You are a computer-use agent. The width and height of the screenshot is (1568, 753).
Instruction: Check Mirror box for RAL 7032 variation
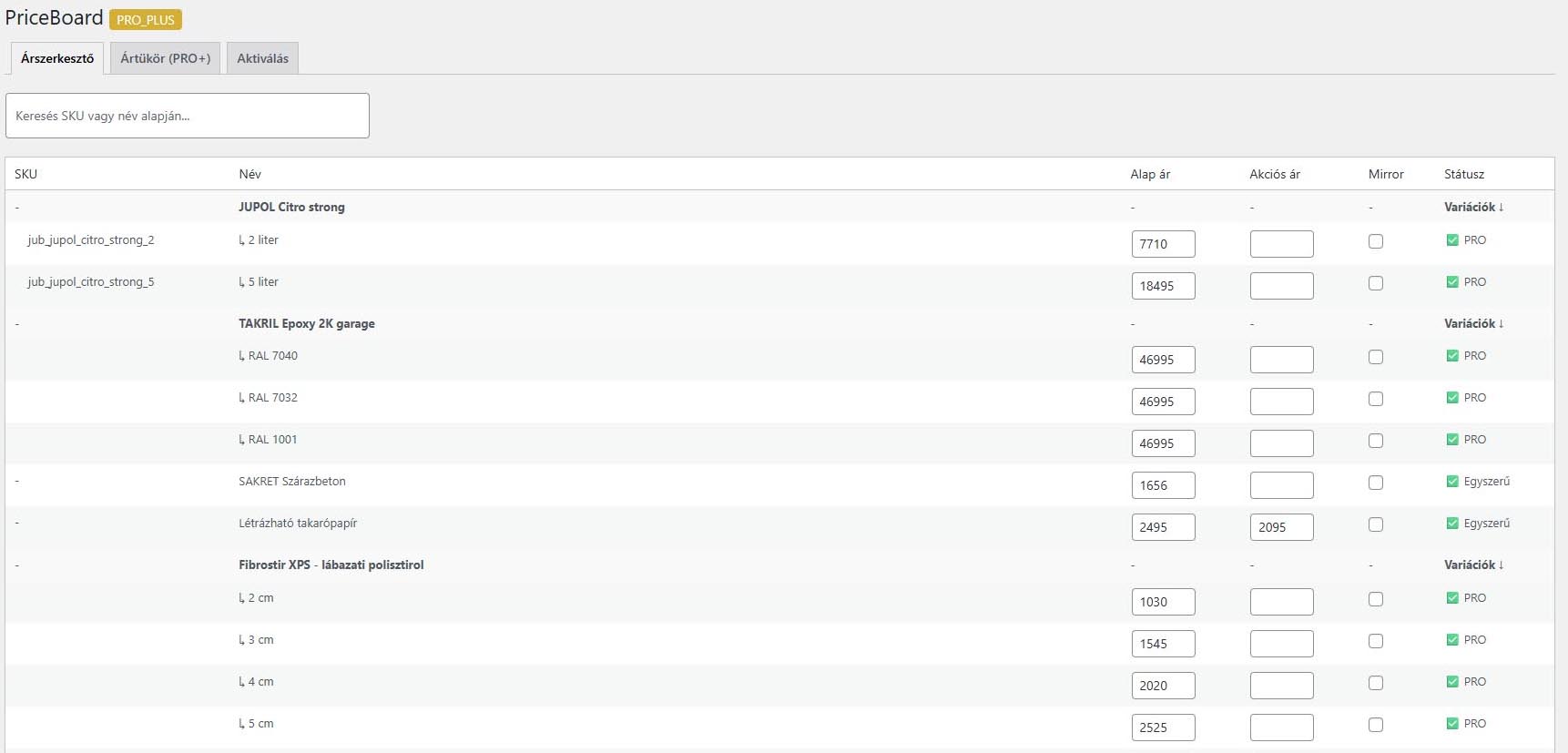1375,399
